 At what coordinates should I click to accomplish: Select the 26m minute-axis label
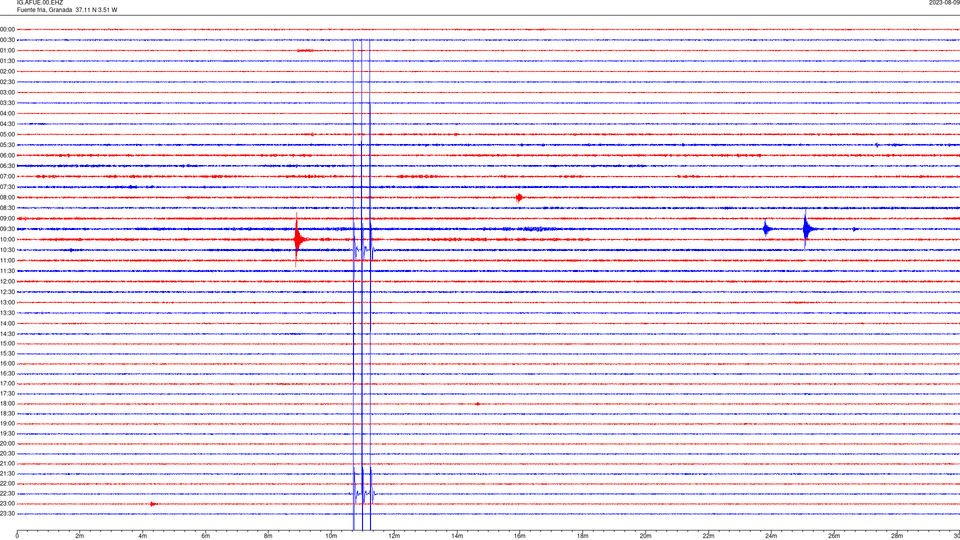click(833, 536)
